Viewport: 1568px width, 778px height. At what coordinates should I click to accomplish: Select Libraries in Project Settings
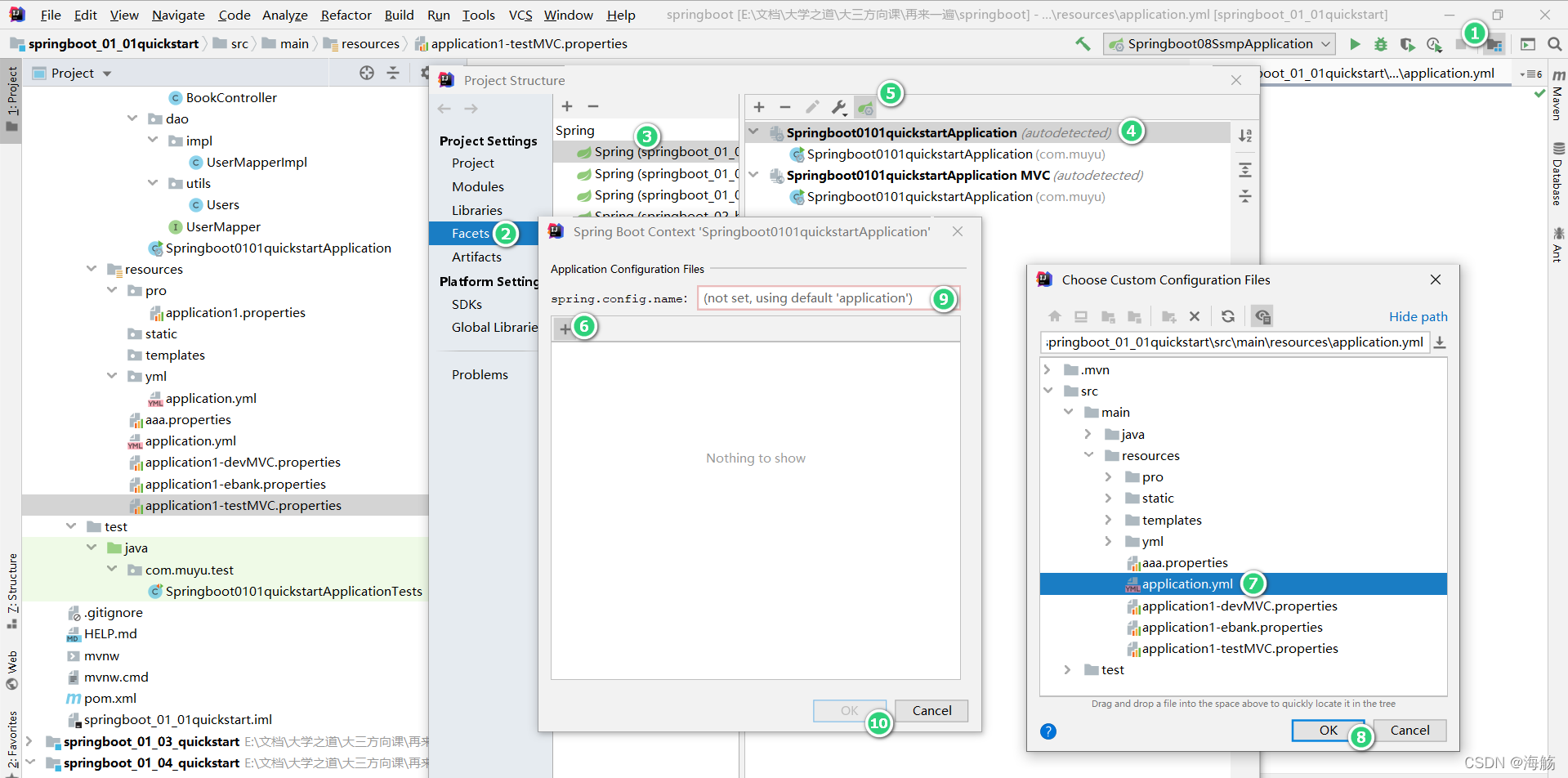[x=477, y=210]
